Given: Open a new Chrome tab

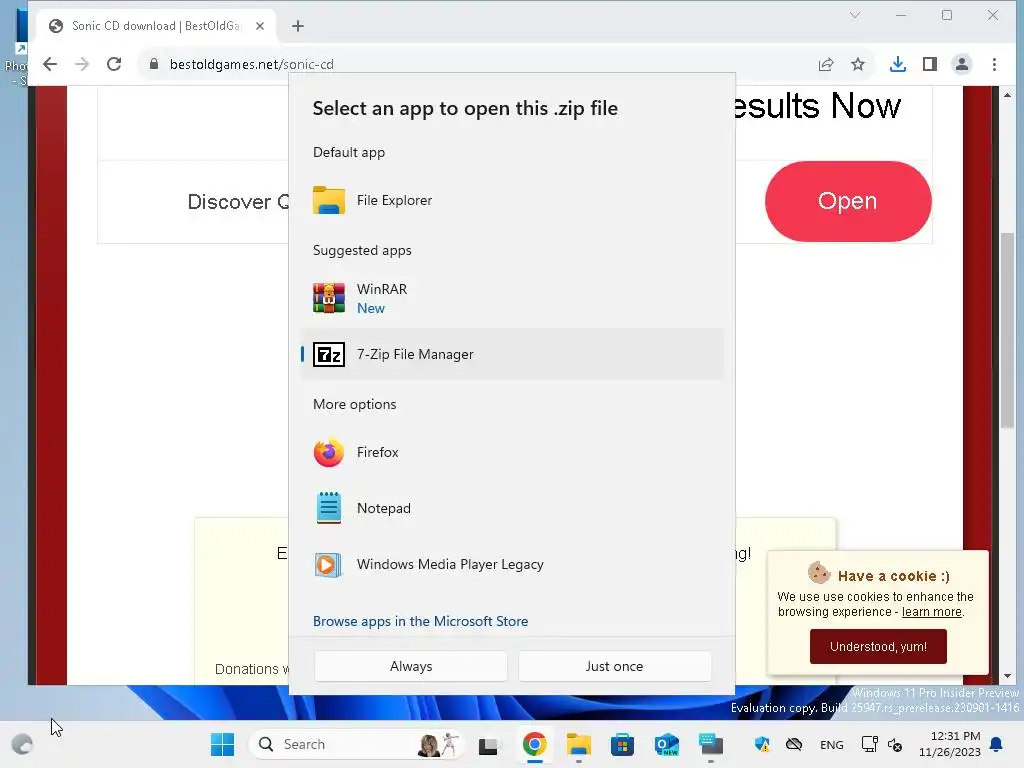Looking at the screenshot, I should click(298, 26).
